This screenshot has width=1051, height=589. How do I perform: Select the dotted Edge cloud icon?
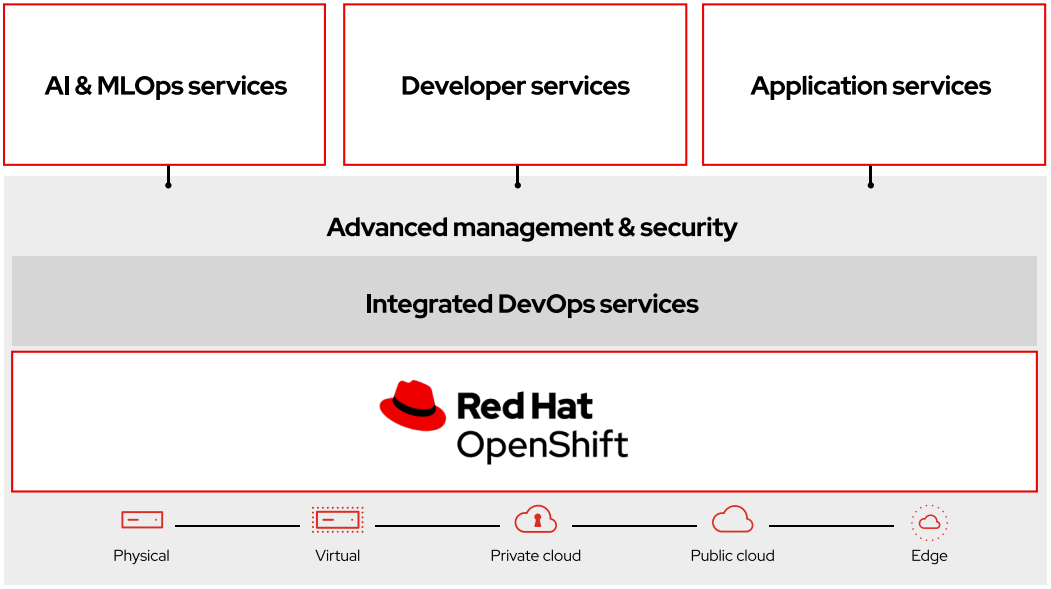[929, 520]
